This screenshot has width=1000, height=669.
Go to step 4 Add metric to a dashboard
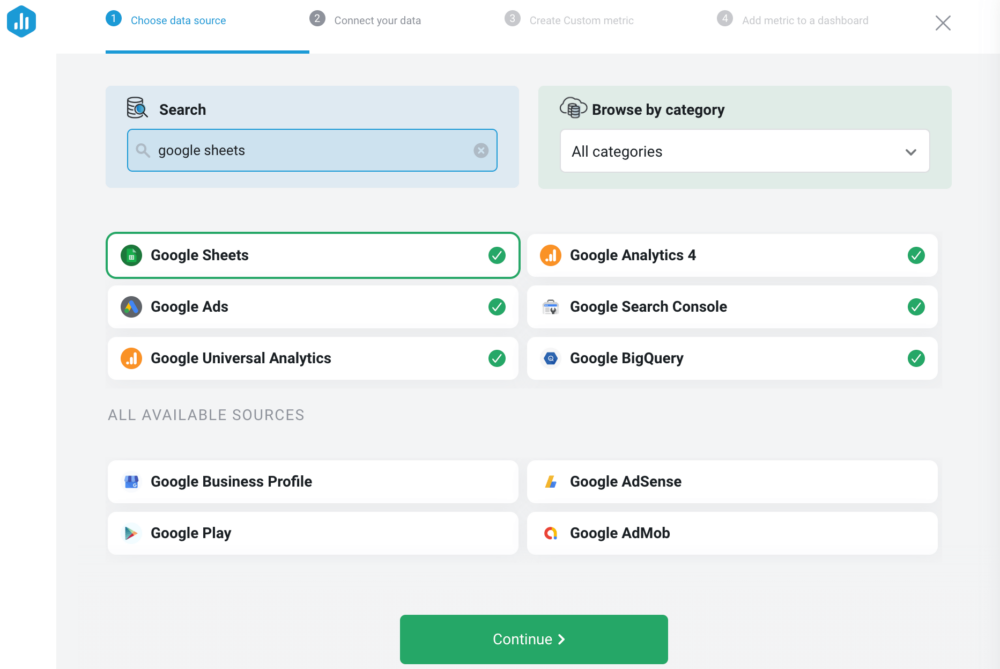pos(793,20)
